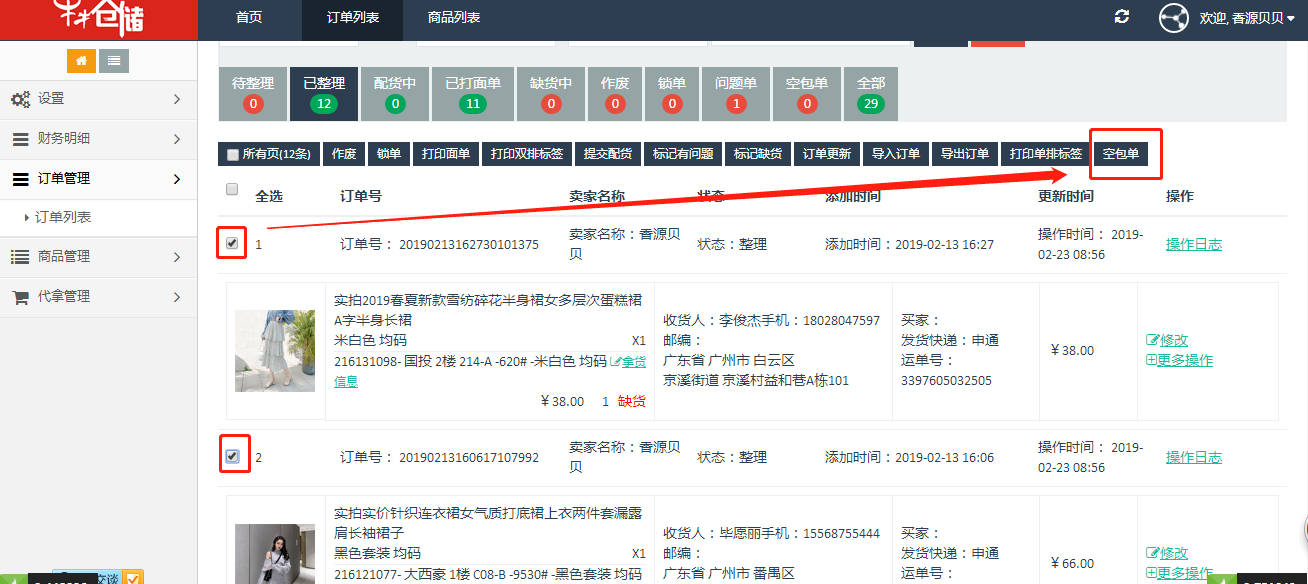Uncheck the checkbox for order row 2

pos(232,456)
